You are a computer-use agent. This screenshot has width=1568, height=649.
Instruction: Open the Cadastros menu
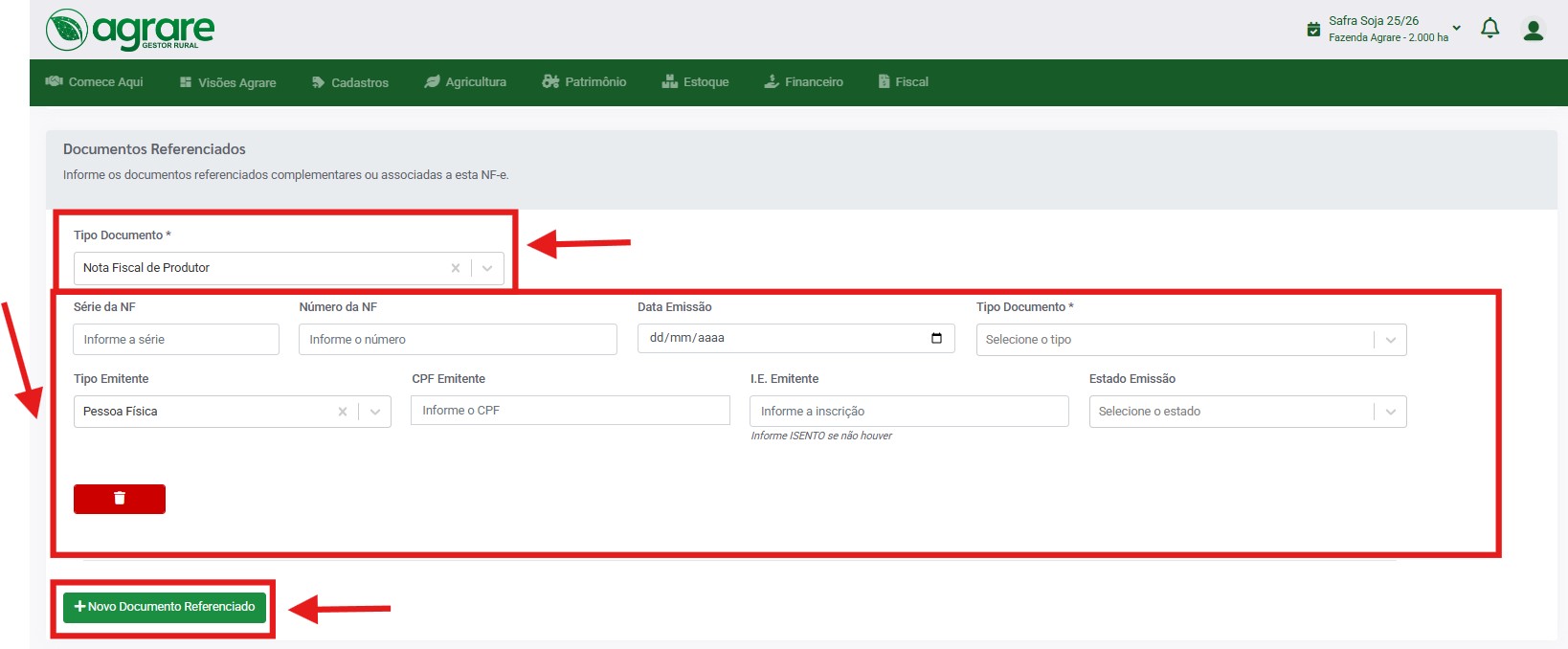[350, 82]
